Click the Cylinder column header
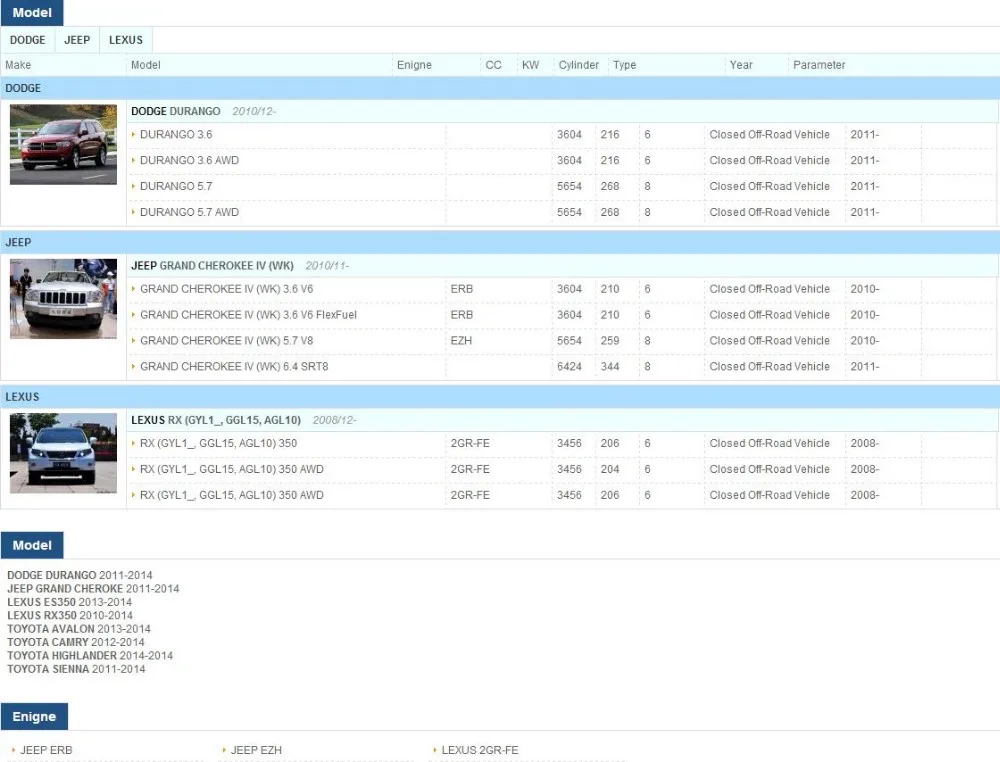The height and width of the screenshot is (762, 1000). tap(578, 65)
